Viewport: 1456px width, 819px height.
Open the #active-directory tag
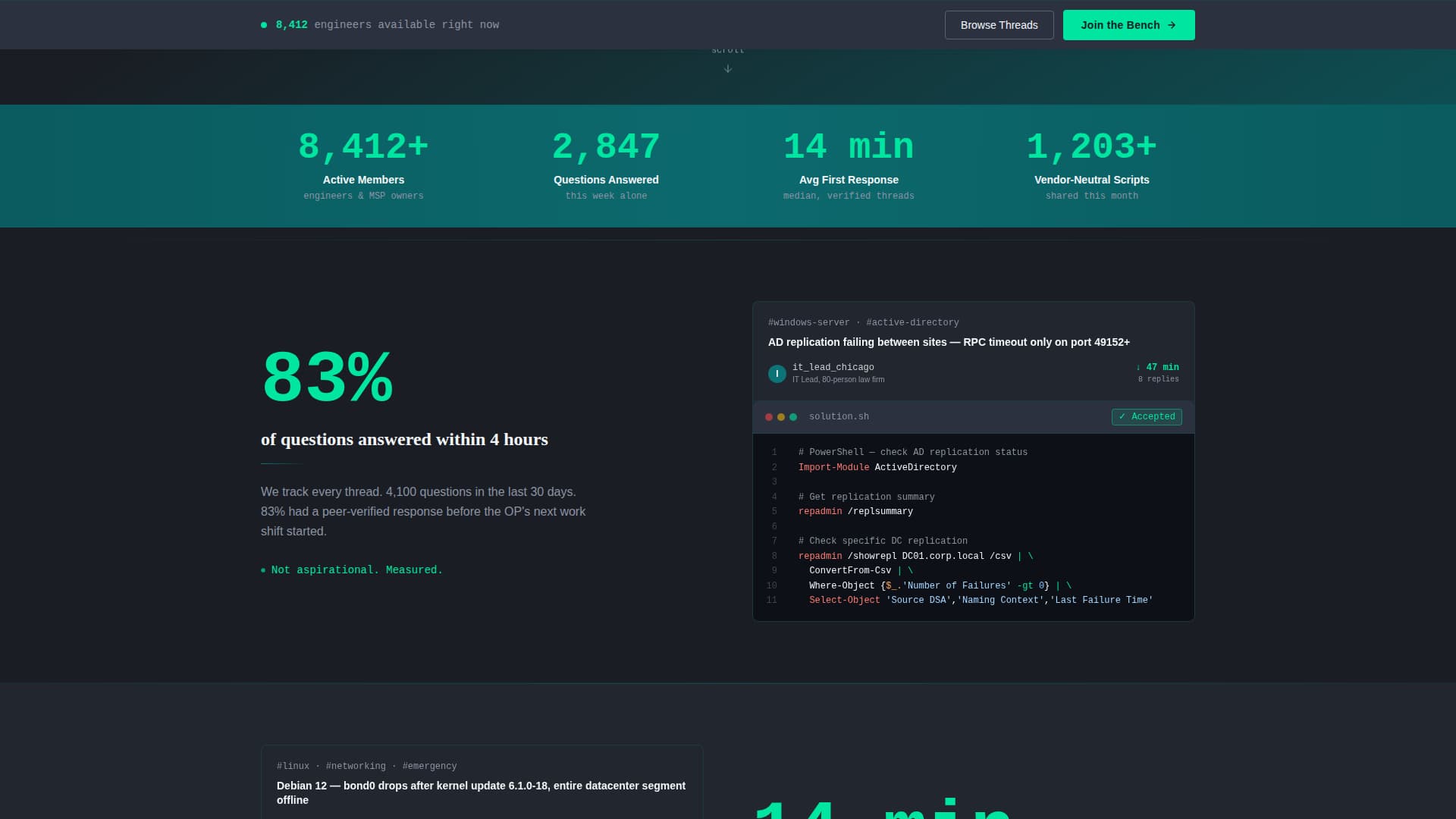[912, 322]
